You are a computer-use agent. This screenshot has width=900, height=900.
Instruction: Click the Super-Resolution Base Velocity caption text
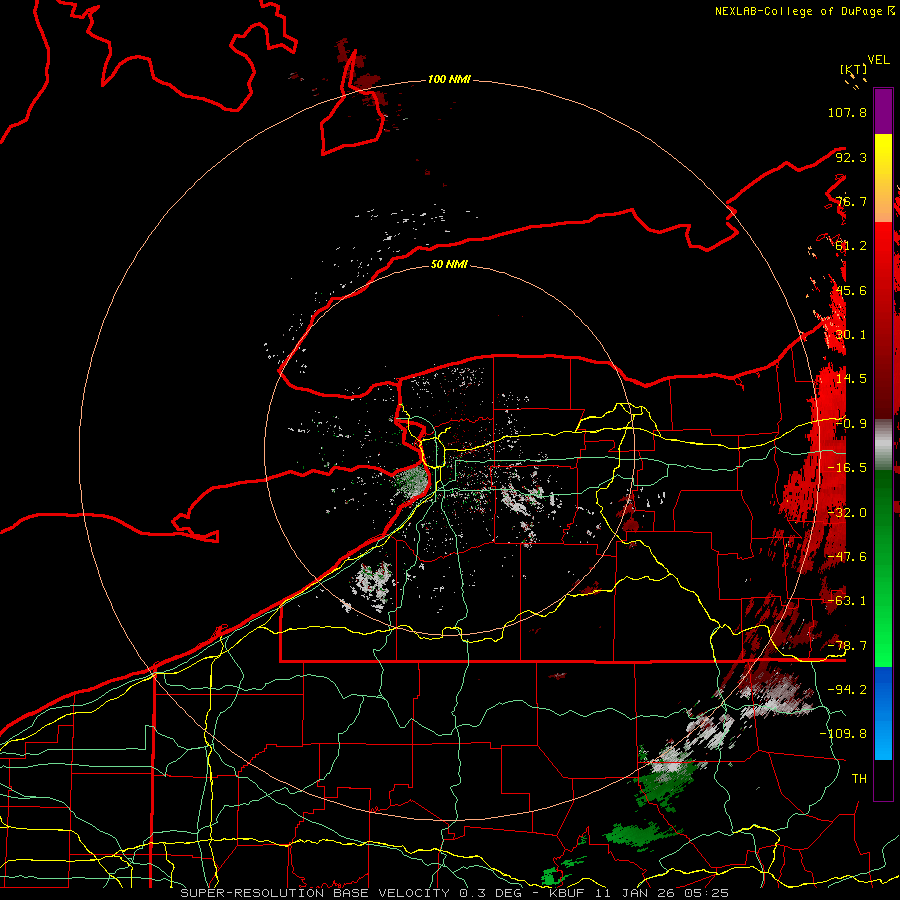454,893
